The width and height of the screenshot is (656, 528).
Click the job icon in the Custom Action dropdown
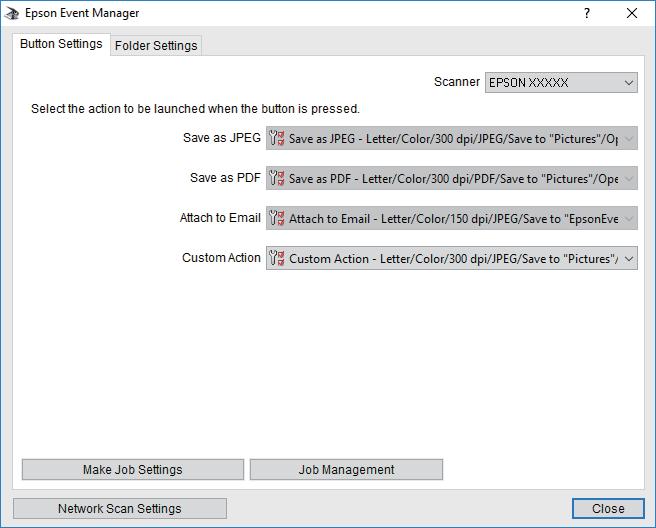coord(277,258)
